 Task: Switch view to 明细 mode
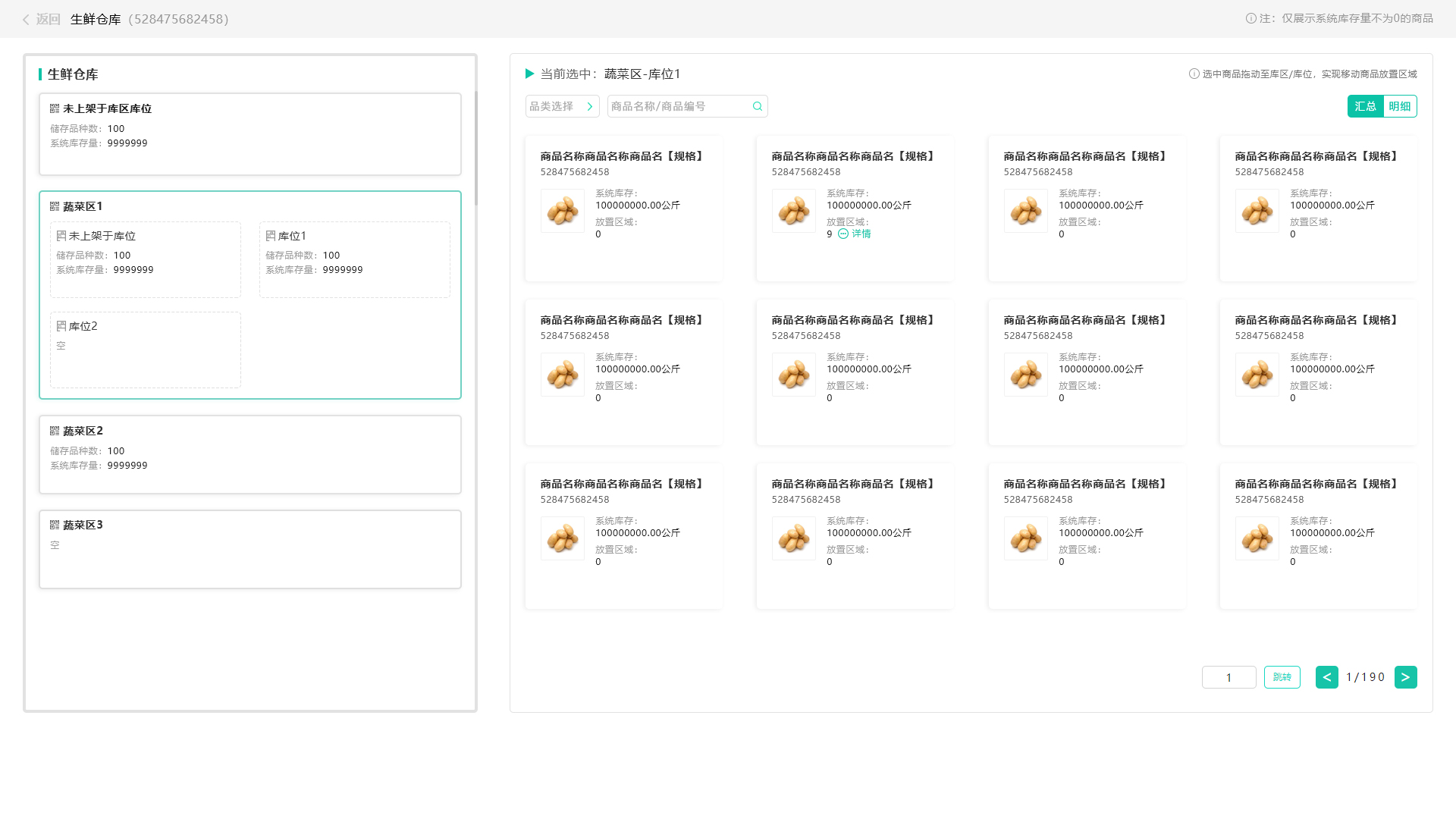(x=1399, y=107)
